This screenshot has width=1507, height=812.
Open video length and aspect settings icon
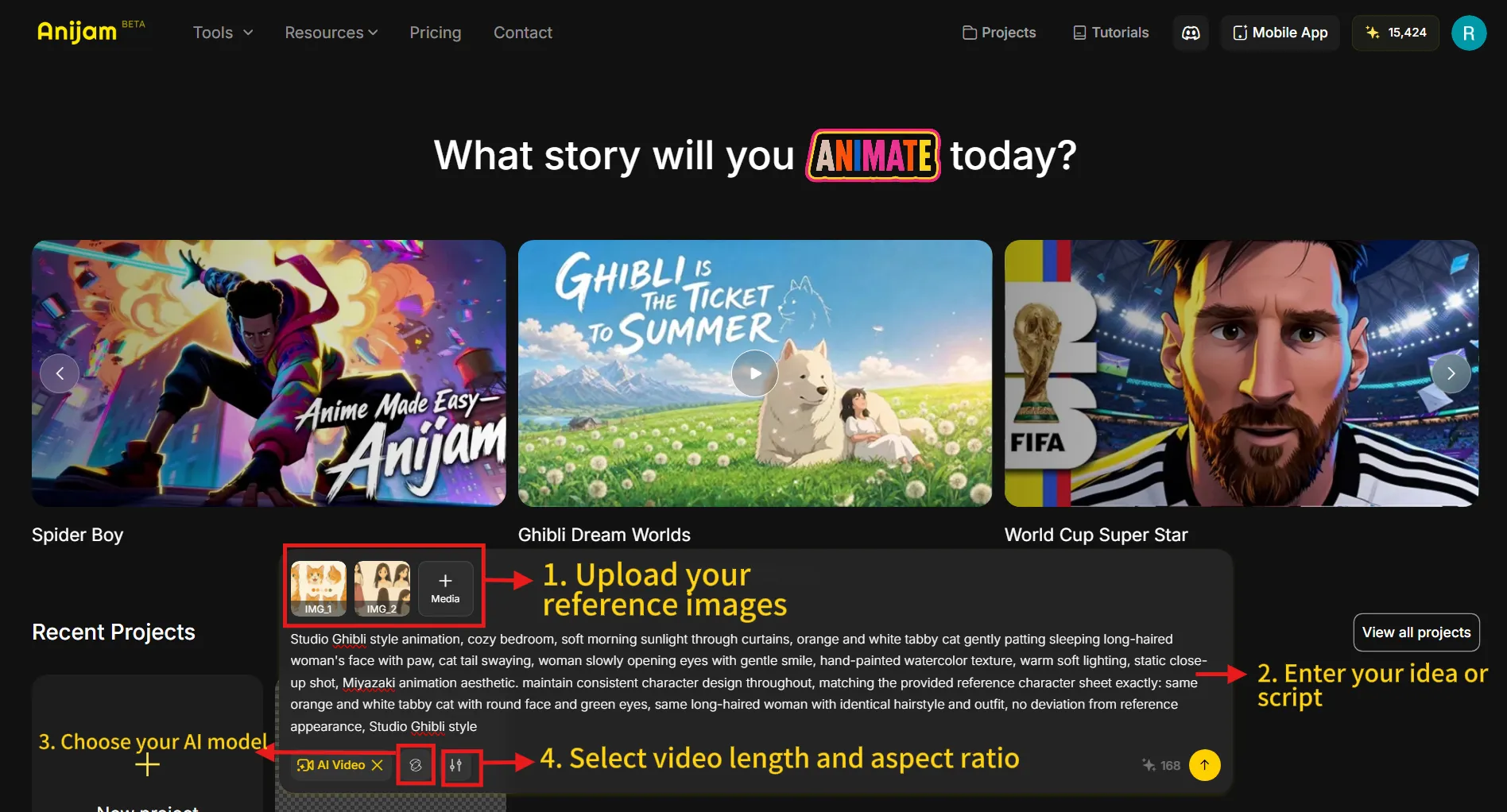click(456, 765)
